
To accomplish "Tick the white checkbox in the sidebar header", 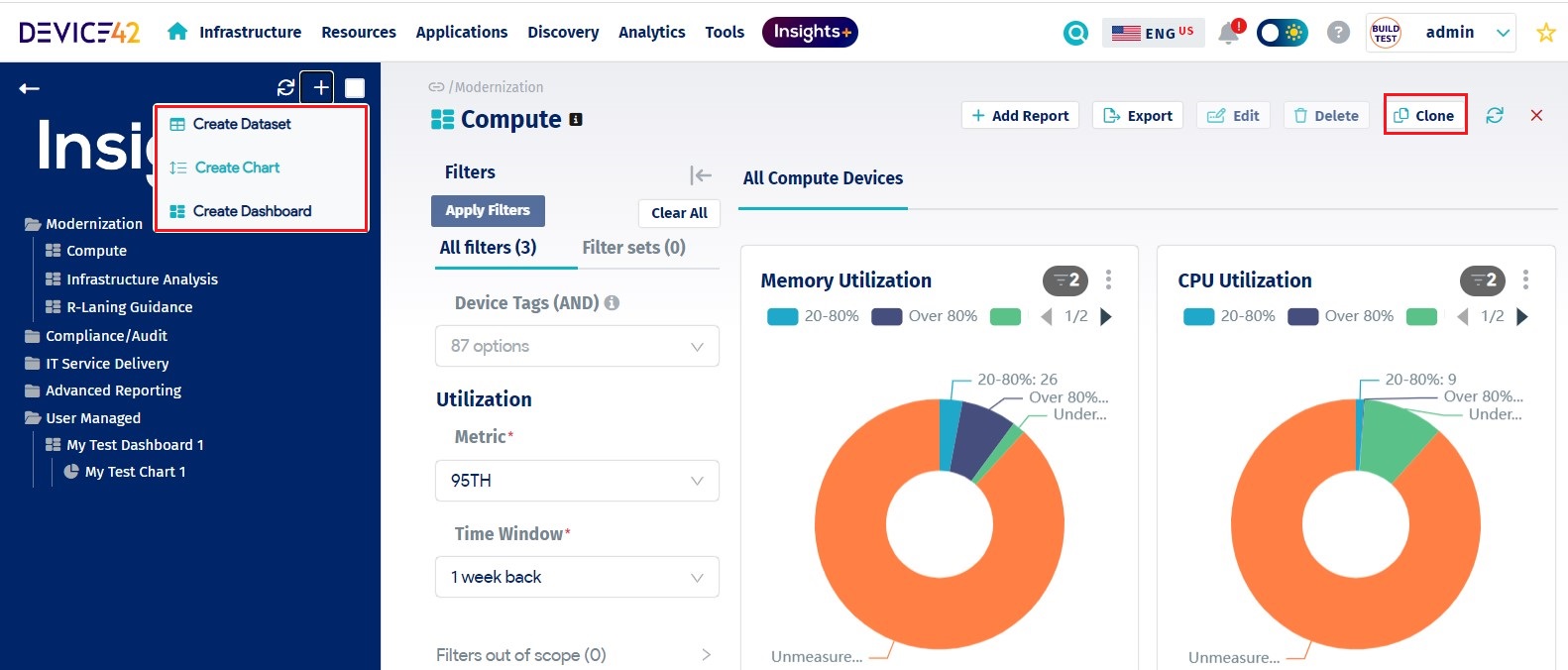I will [x=355, y=88].
